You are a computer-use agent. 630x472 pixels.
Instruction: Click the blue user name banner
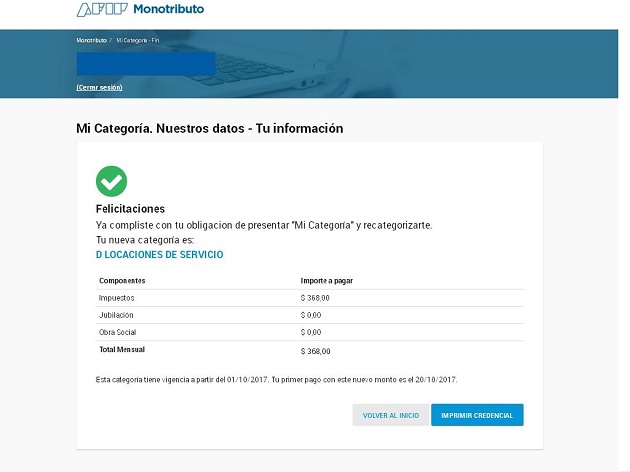pyautogui.click(x=146, y=64)
